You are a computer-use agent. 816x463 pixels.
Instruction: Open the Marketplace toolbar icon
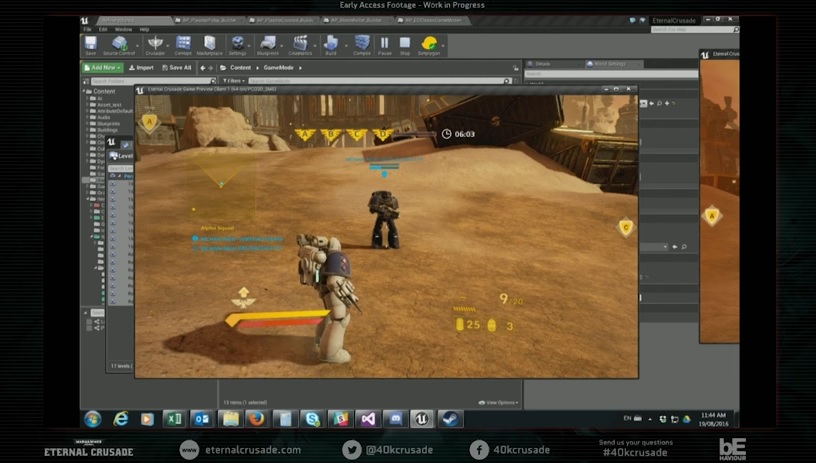point(210,45)
